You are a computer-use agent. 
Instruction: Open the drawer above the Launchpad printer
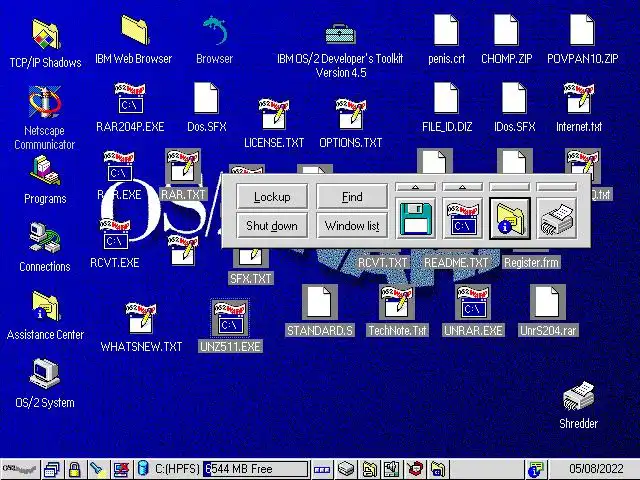pyautogui.click(x=557, y=187)
